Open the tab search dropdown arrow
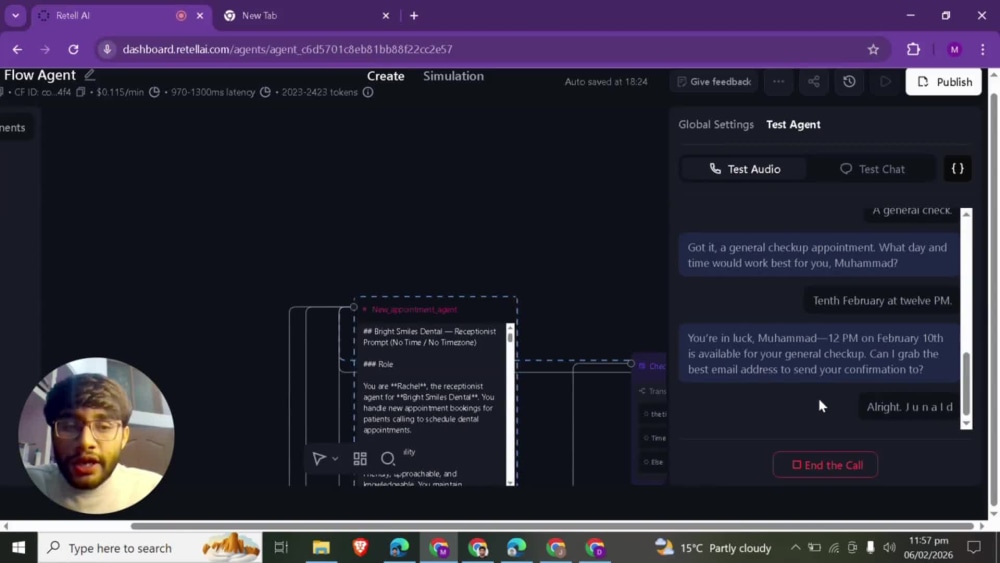Image resolution: width=1000 pixels, height=563 pixels. [15, 15]
